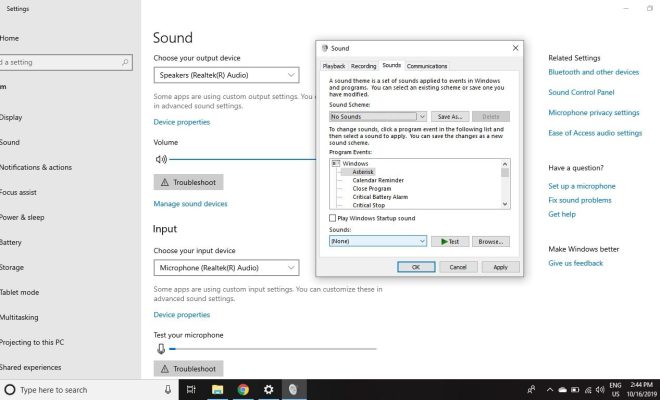
Task: Open Power & sleep settings page
Action: coord(22,217)
